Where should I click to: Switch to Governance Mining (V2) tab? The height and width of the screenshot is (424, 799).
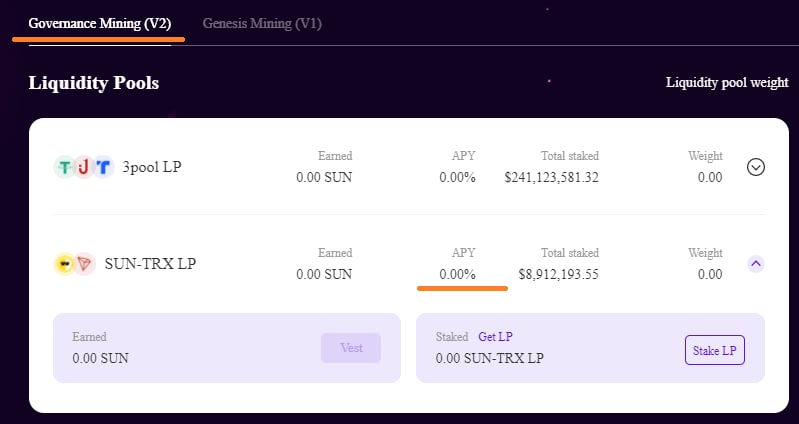[x=99, y=23]
